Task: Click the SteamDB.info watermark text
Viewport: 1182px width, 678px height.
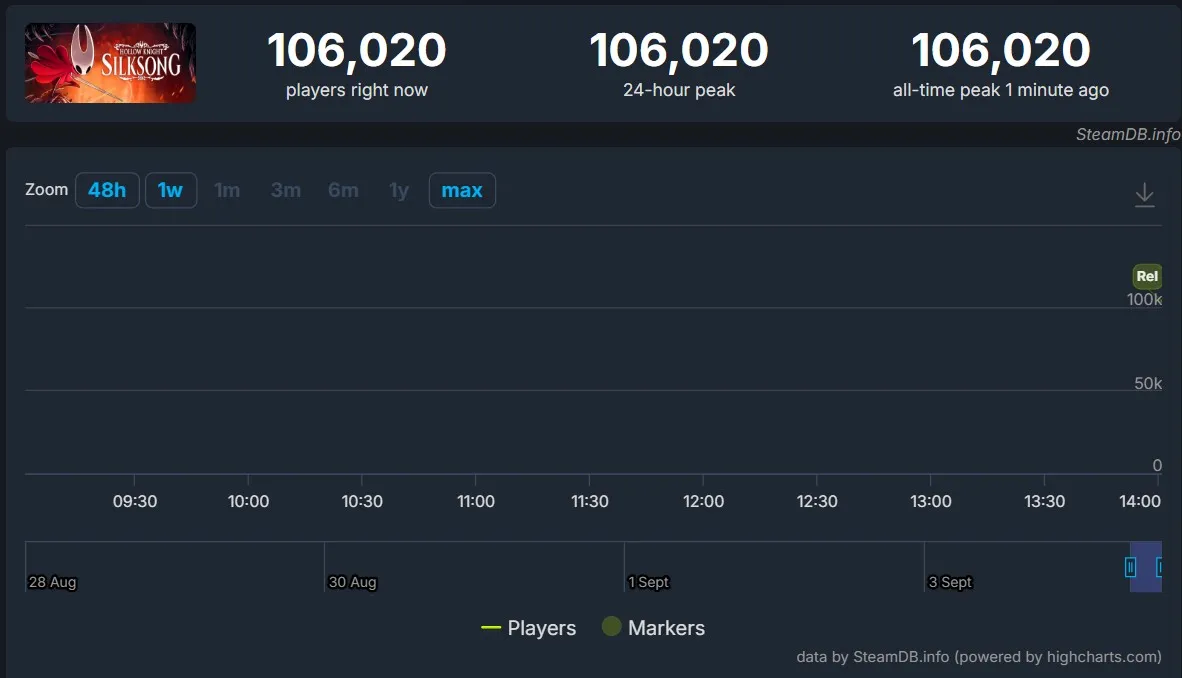Action: pos(1128,134)
